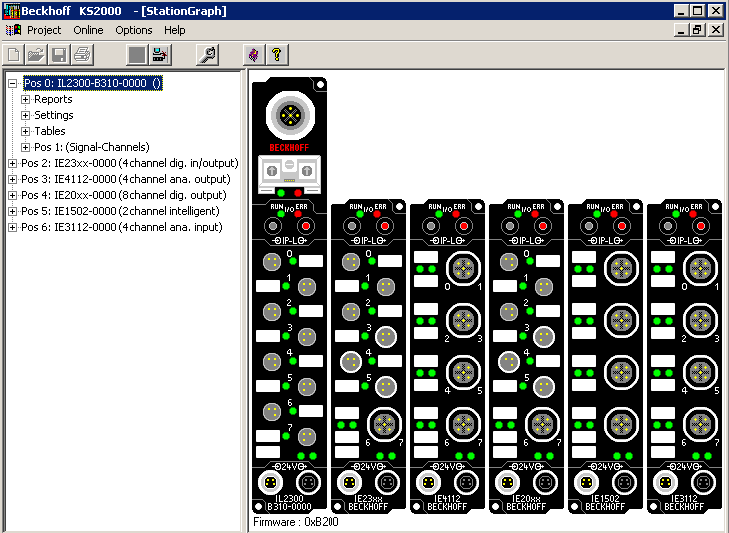Screen dimensions: 729x533
Task: Click the Open project folder icon
Action: point(36,55)
